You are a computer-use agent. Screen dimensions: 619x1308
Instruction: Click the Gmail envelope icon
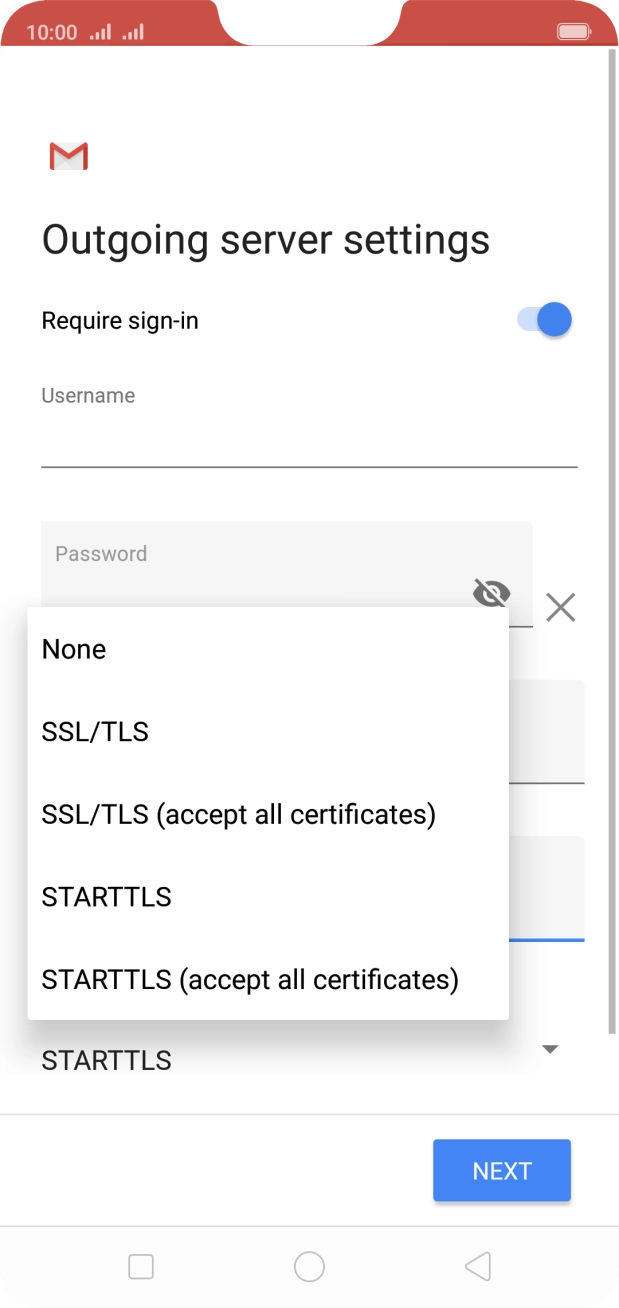pos(67,156)
